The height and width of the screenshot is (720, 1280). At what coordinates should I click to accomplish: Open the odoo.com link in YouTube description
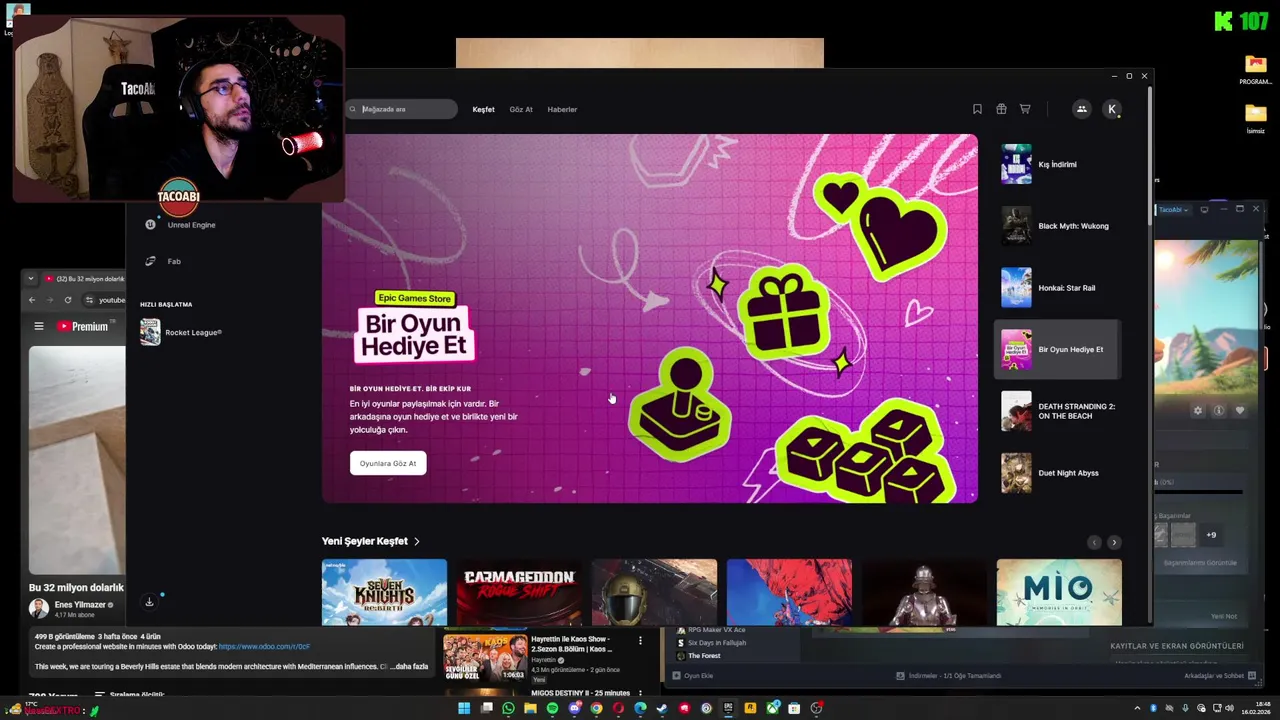click(264, 647)
